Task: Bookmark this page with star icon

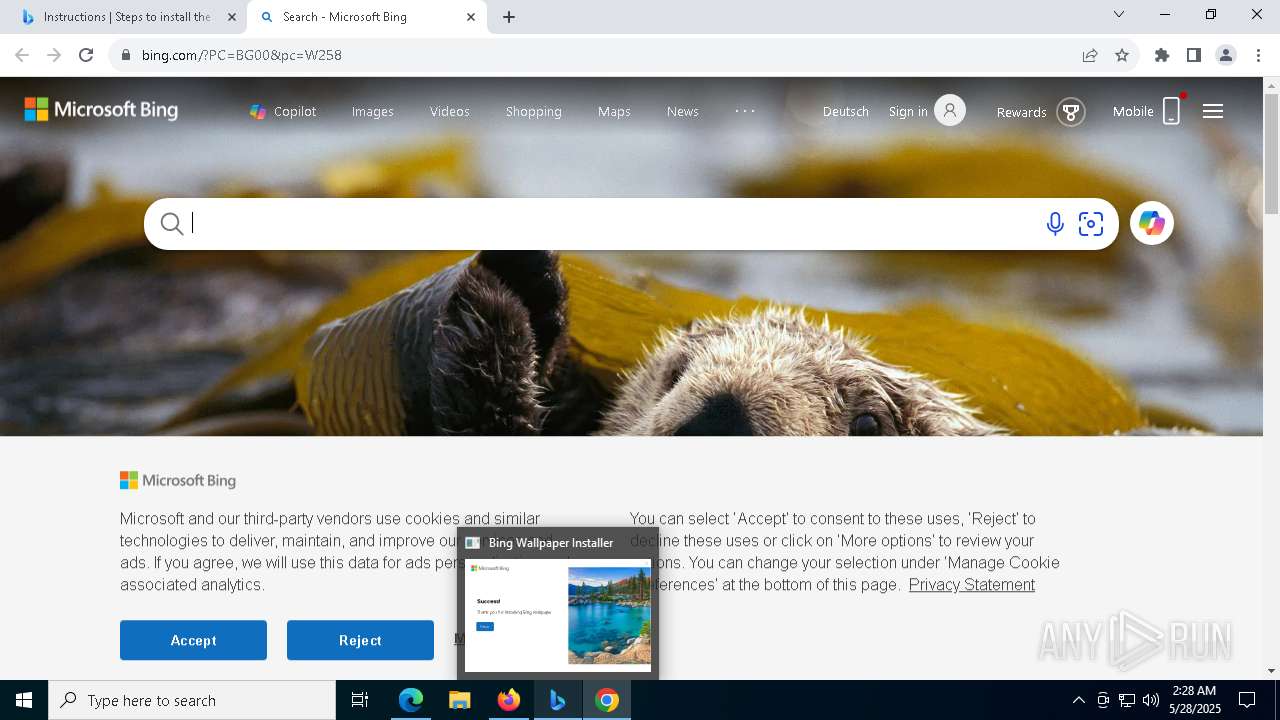Action: (1122, 55)
